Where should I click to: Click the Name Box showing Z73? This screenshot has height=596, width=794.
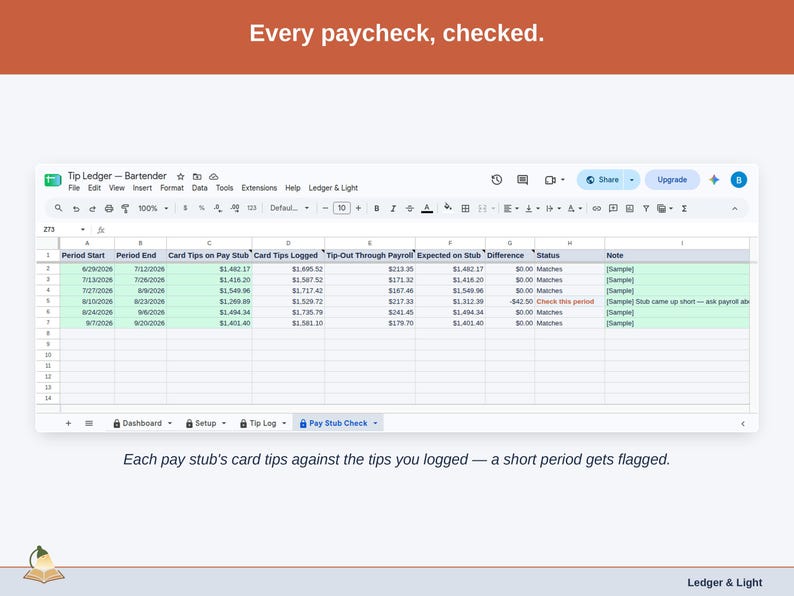point(63,229)
